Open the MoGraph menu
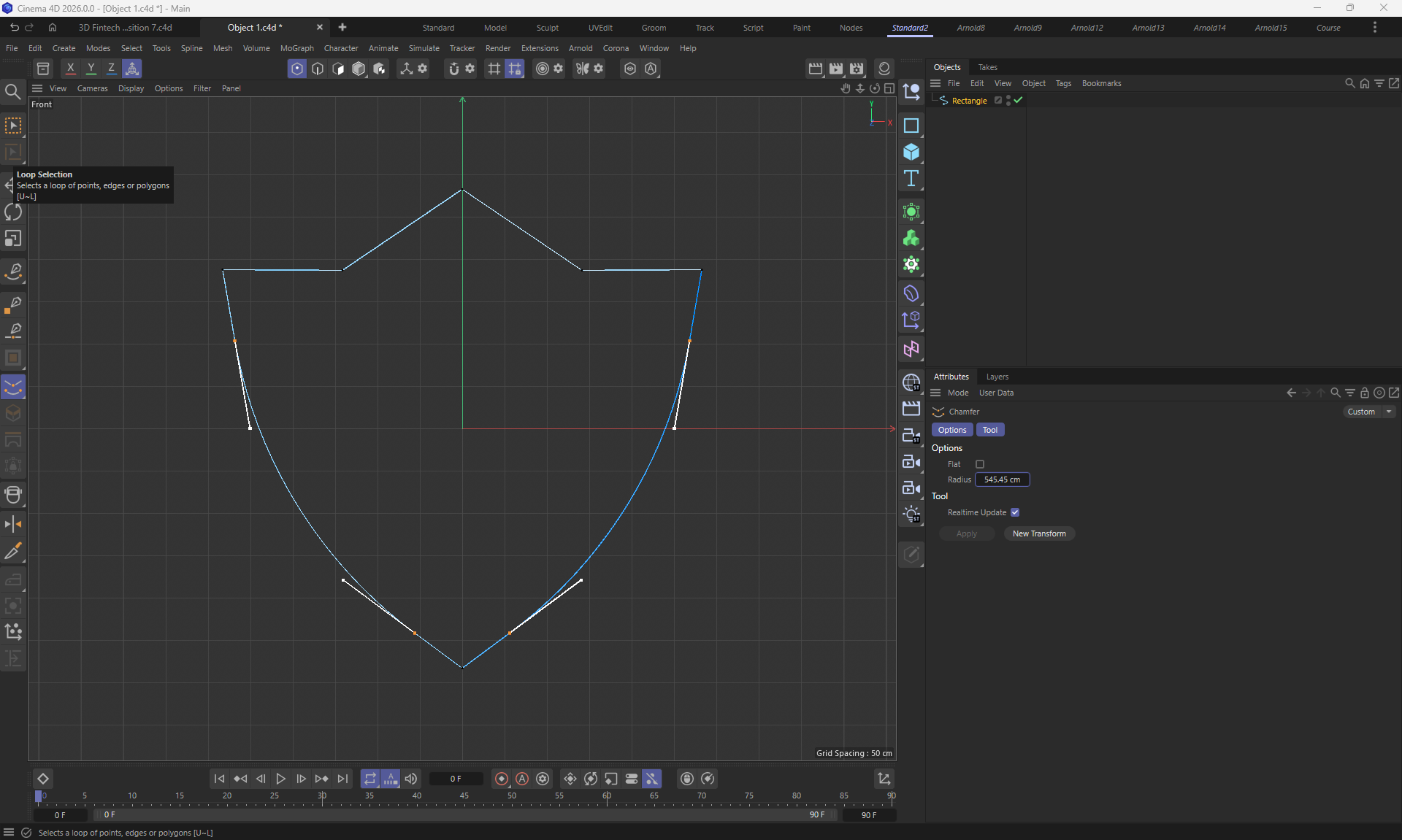The width and height of the screenshot is (1402, 840). click(296, 48)
